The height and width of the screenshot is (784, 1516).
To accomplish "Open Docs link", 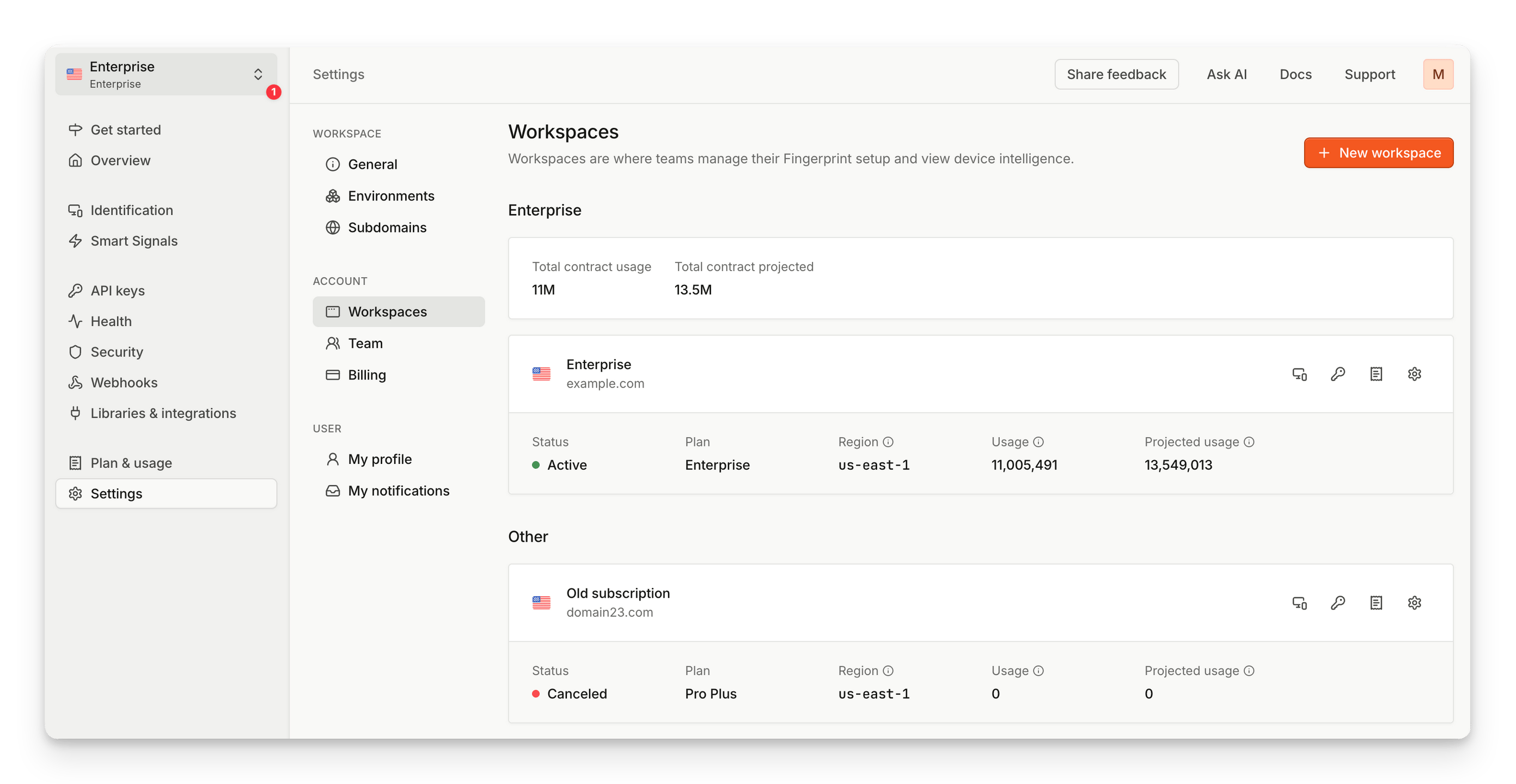I will click(x=1295, y=74).
